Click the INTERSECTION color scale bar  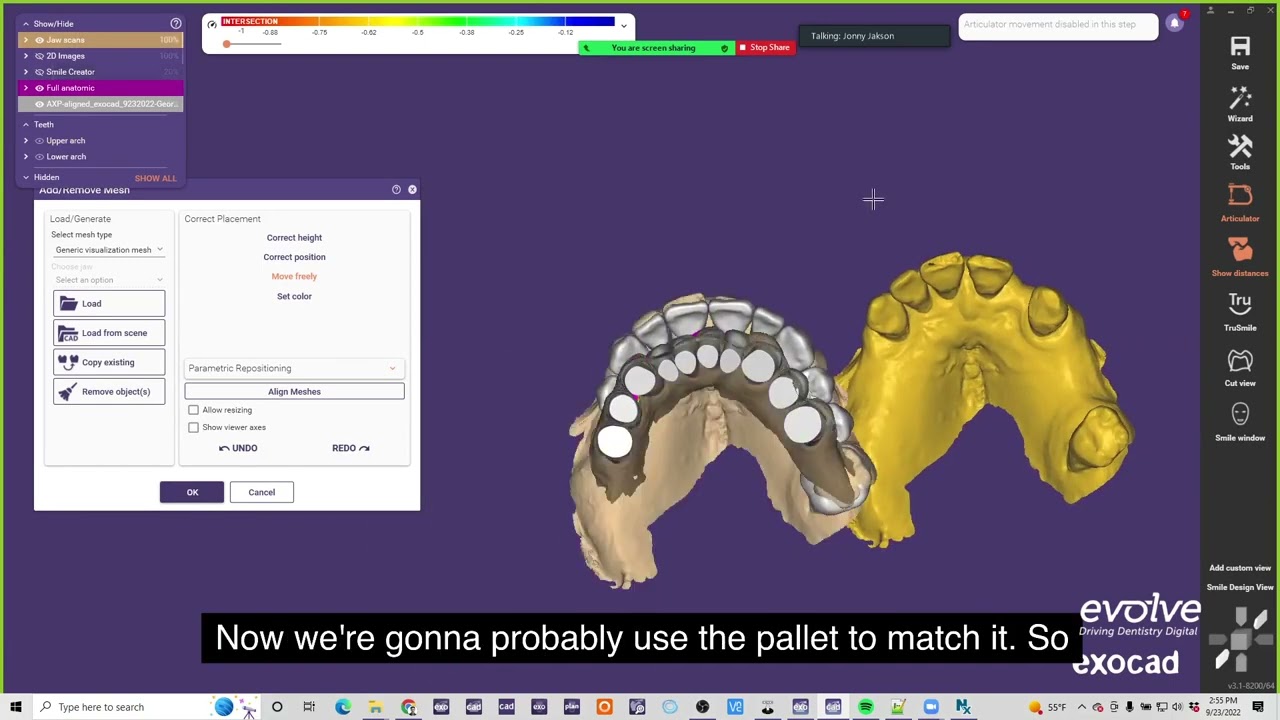[x=418, y=21]
